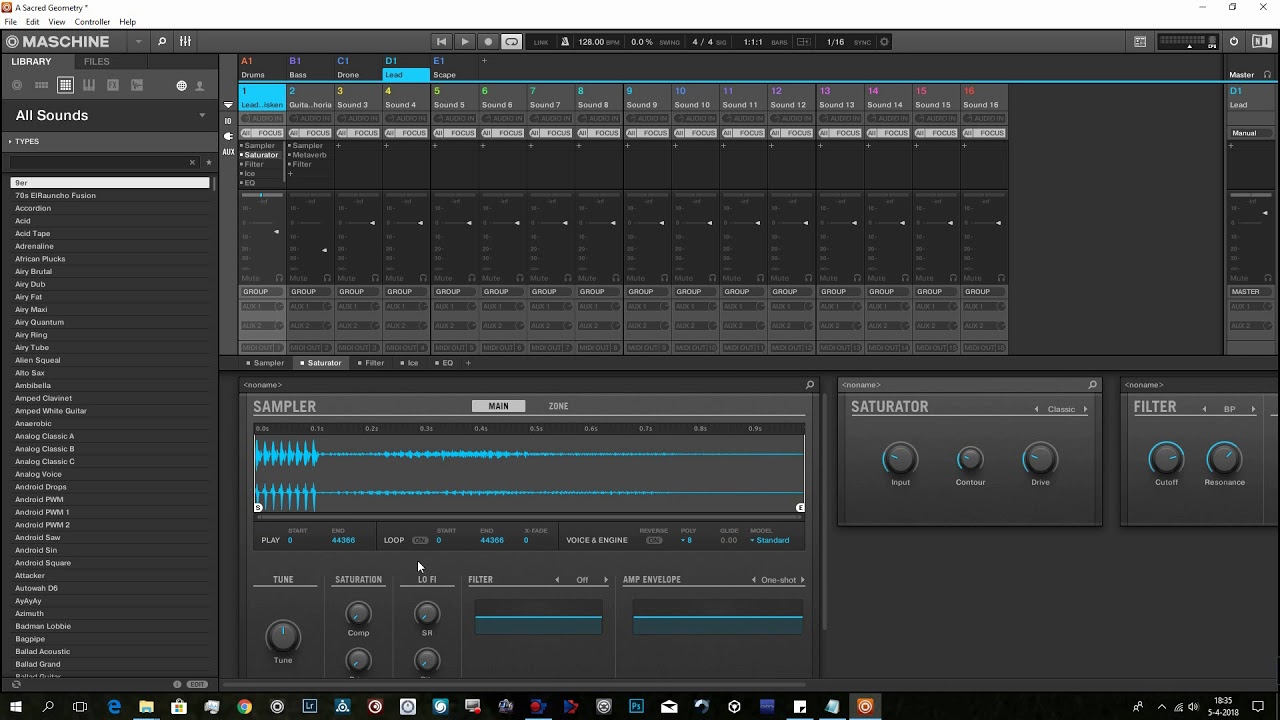This screenshot has height=720, width=1280.
Task: Adjust the Saturator Drive knob
Action: point(1040,459)
